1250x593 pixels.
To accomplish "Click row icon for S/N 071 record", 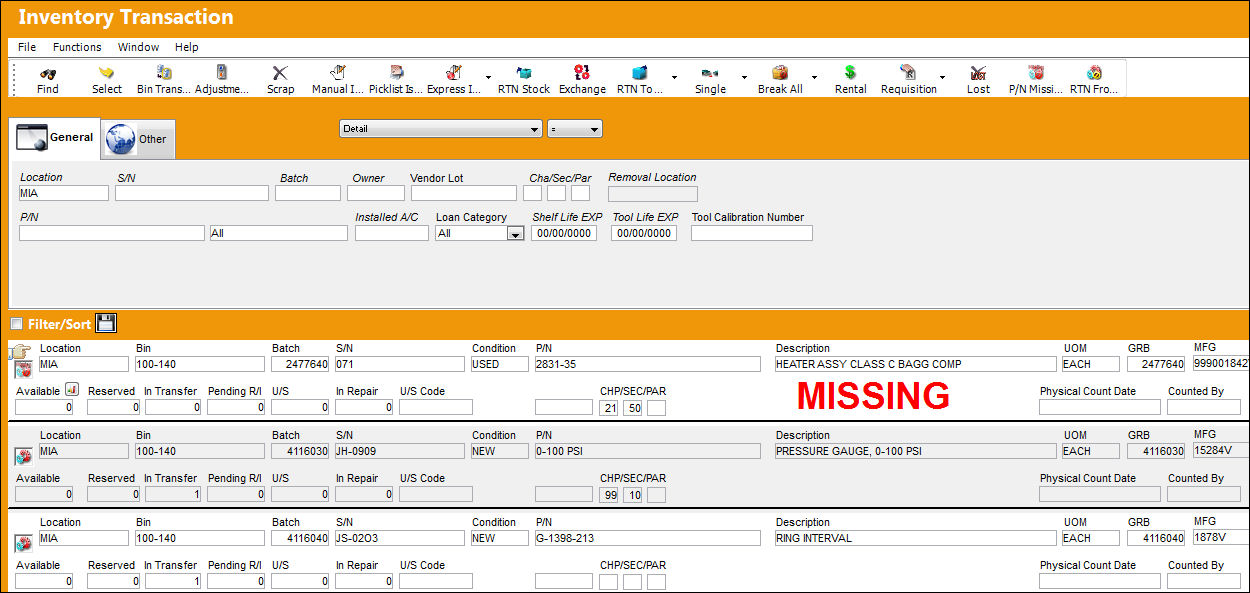I will coord(23,370).
